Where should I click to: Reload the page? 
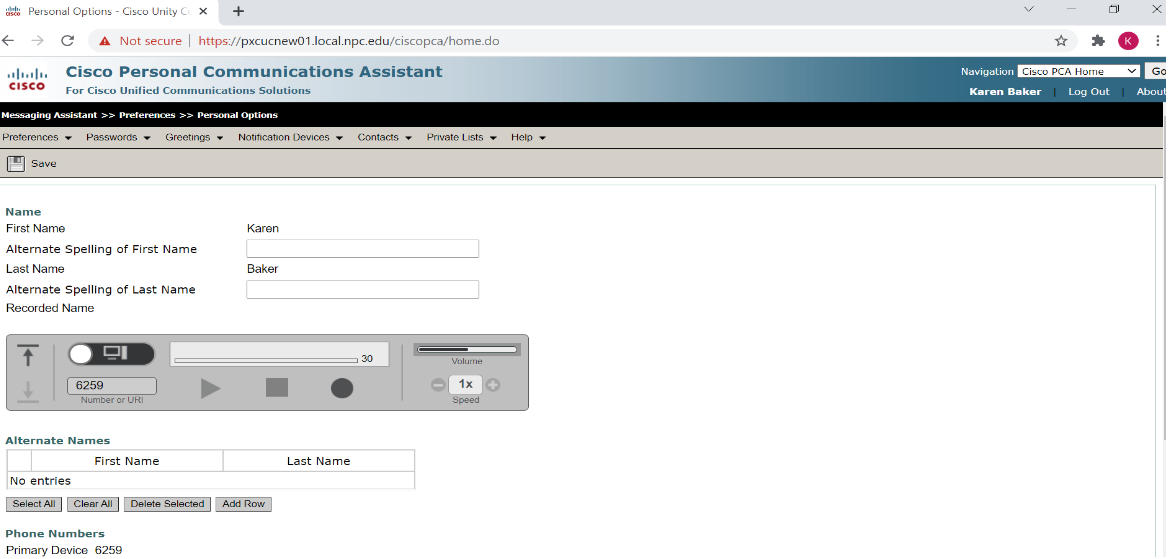click(x=67, y=41)
